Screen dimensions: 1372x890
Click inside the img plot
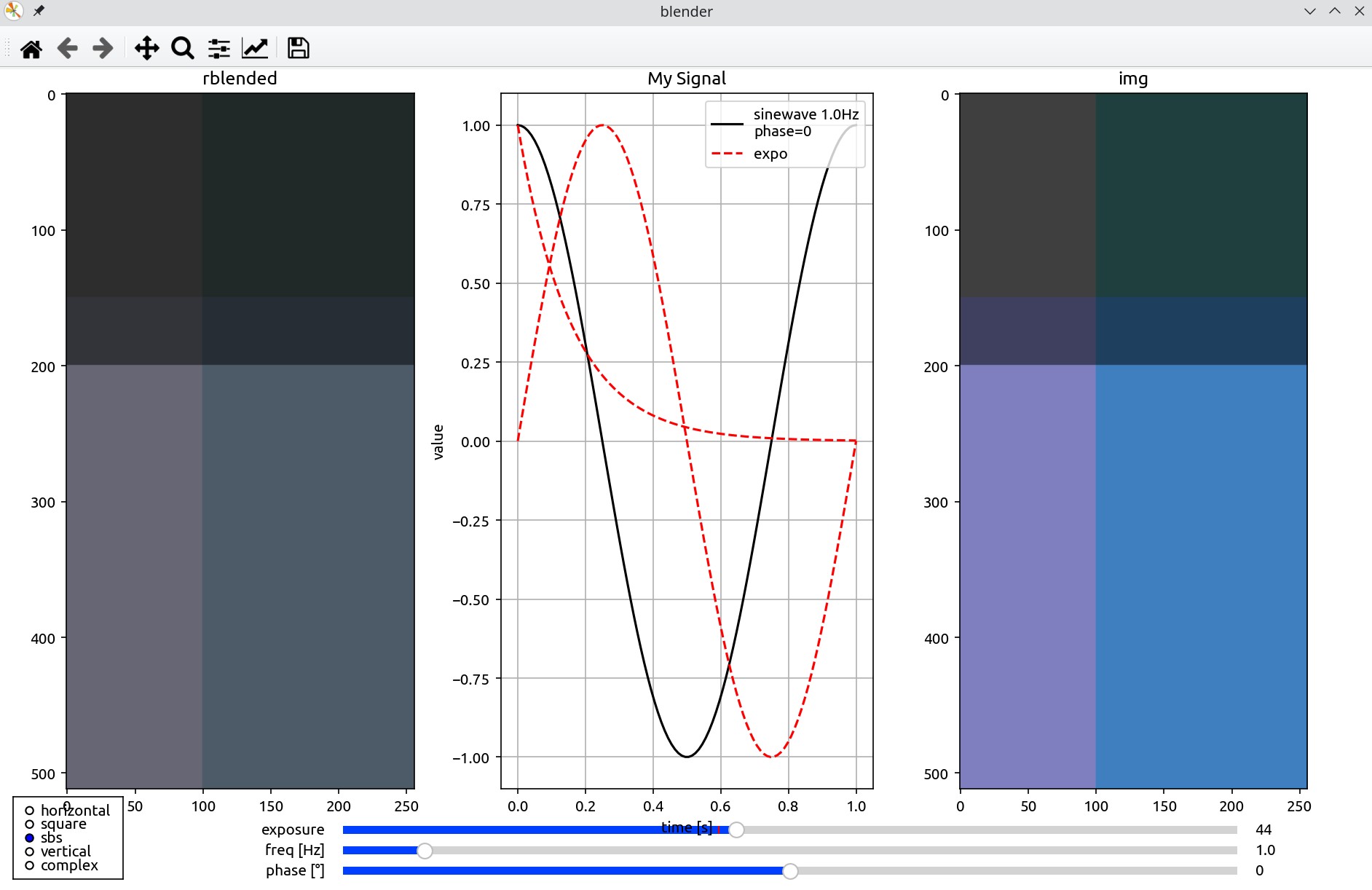tap(1133, 441)
